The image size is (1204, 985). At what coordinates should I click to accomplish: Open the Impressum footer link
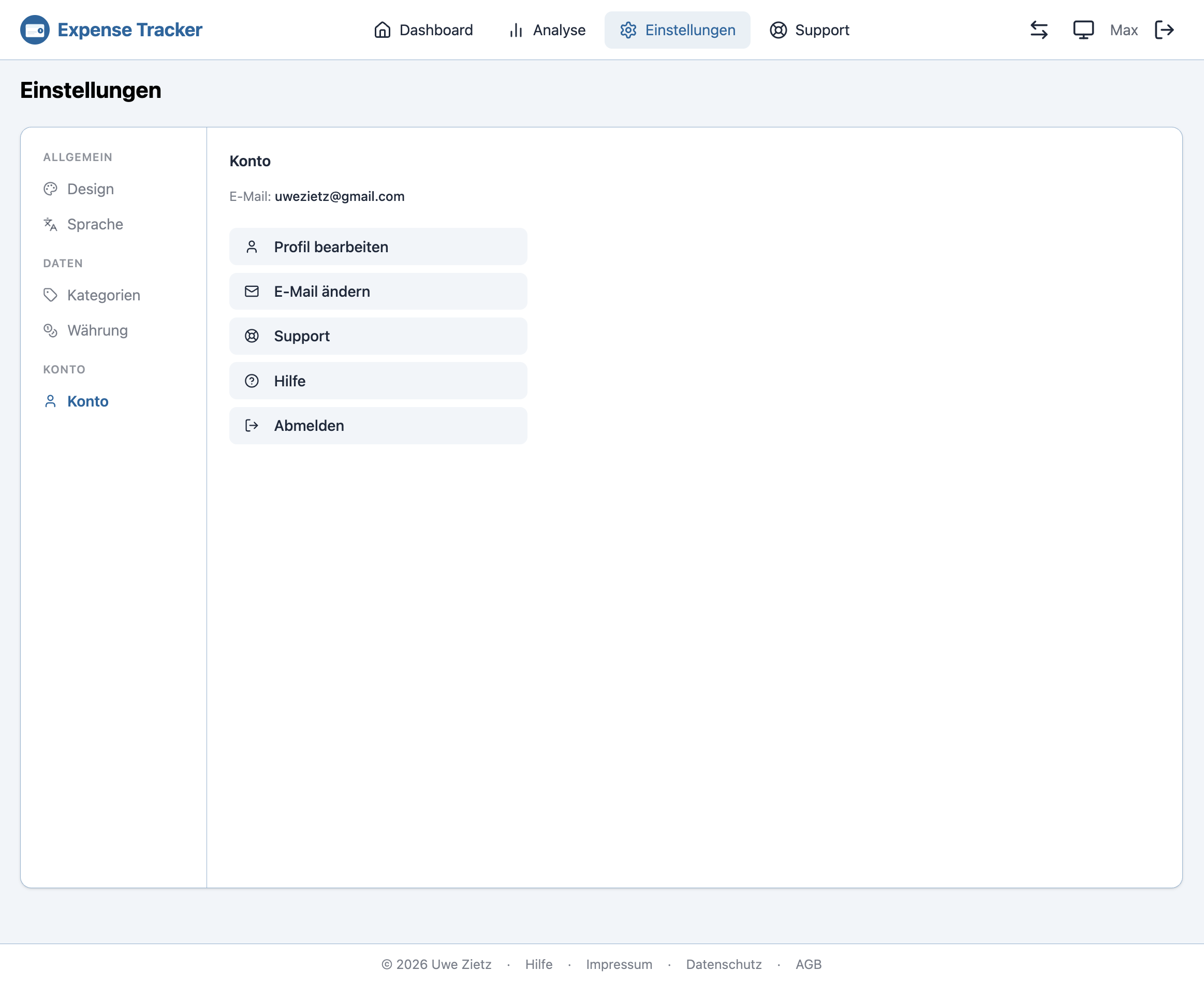619,964
